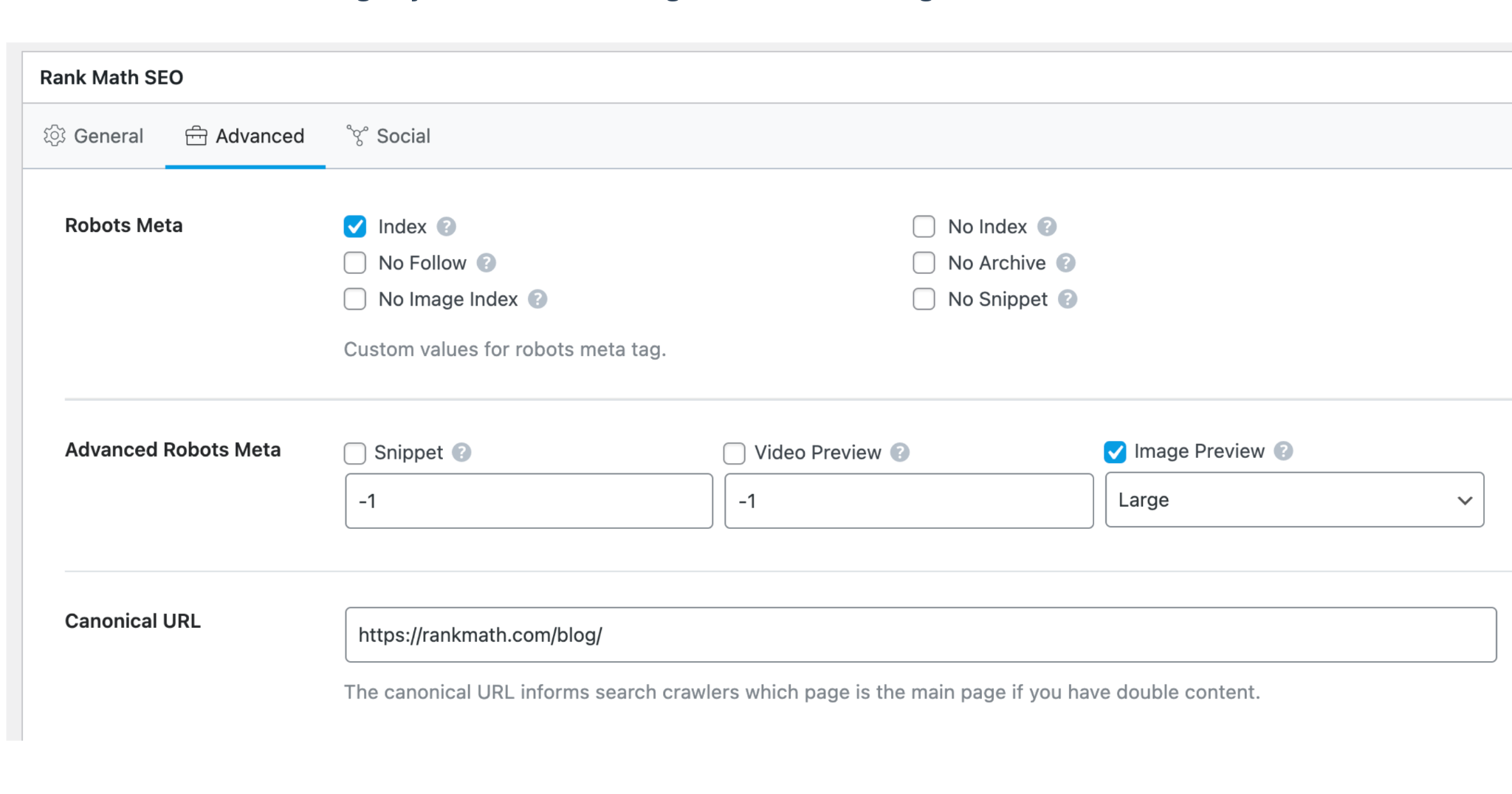Click the Canonical URL input field
Image resolution: width=1512 pixels, height=794 pixels.
[x=920, y=635]
